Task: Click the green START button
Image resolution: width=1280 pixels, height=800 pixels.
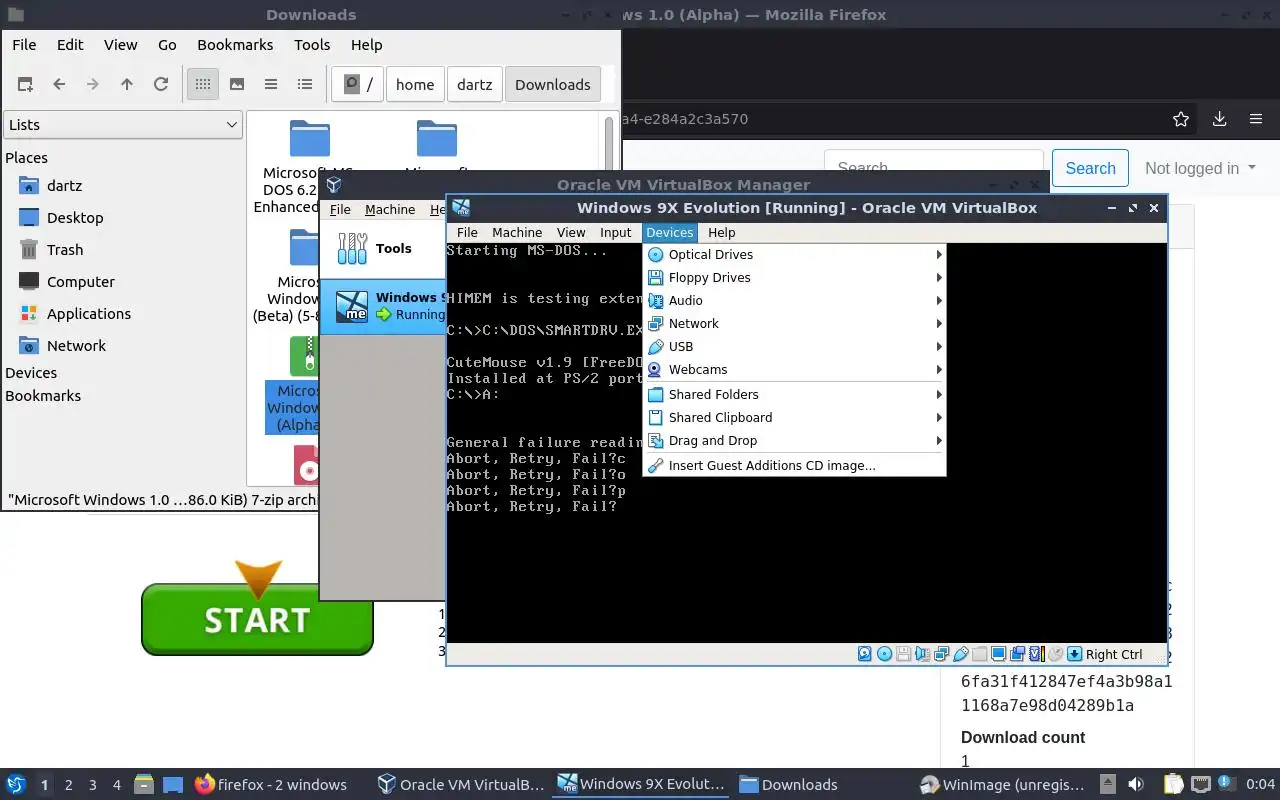Action: (257, 620)
